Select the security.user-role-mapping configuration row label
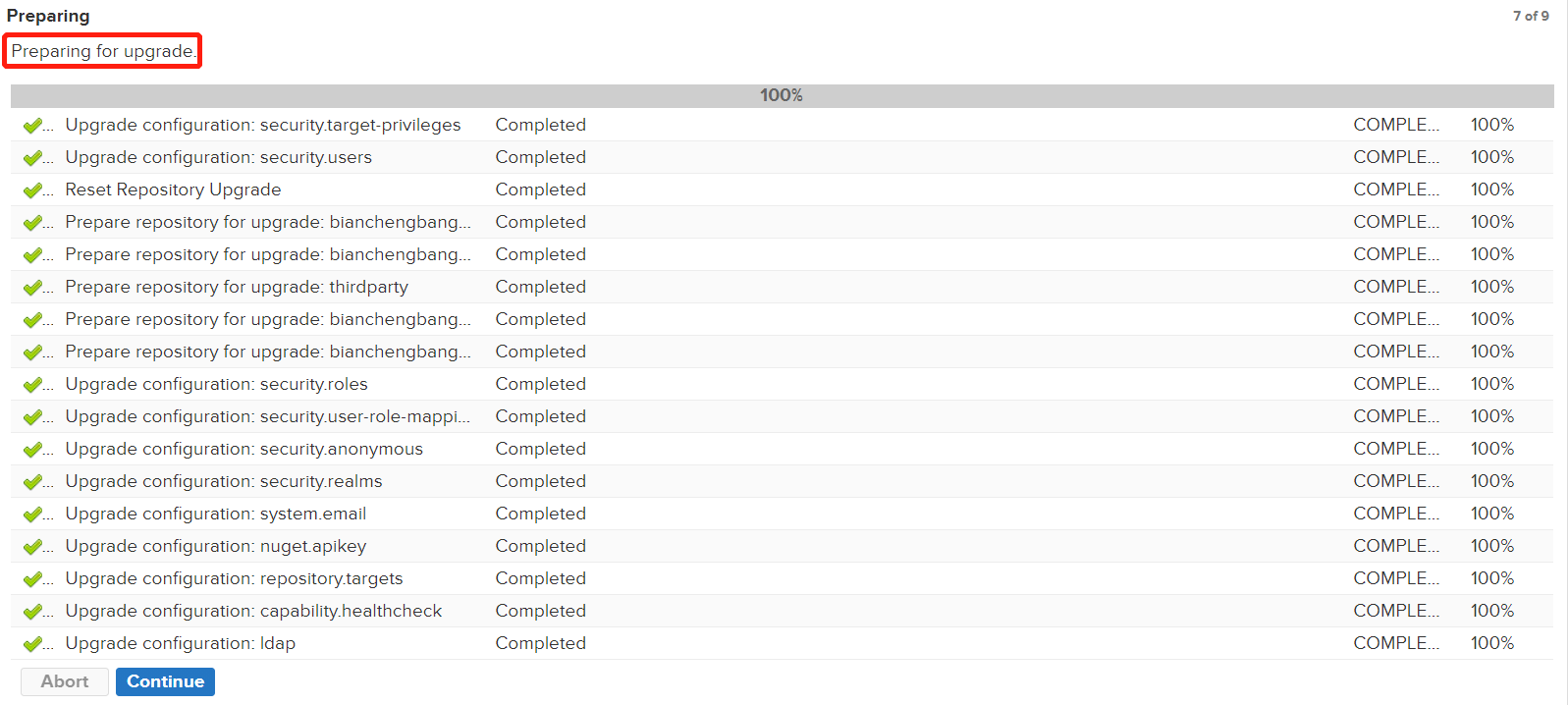1568x705 pixels. click(267, 416)
